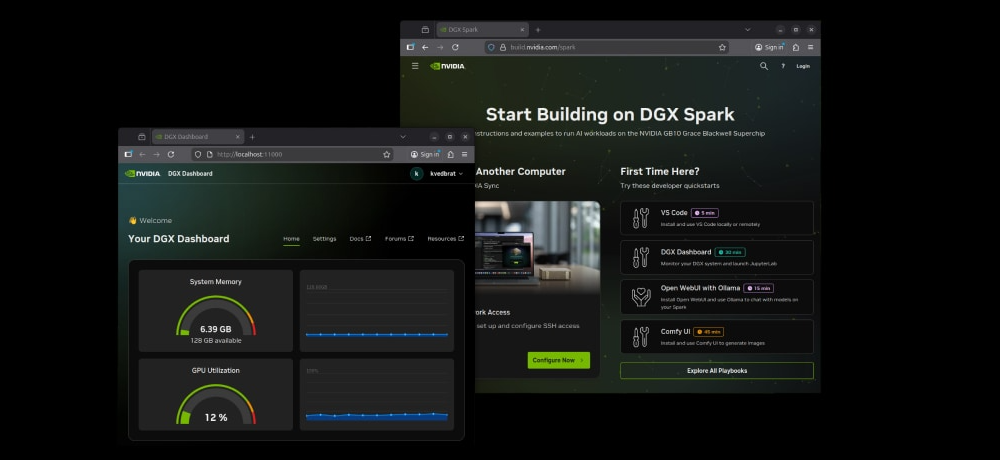Toggle the sidebar icon in the DGX Dashboard toolbar
The height and width of the screenshot is (460, 1000).
coord(128,154)
